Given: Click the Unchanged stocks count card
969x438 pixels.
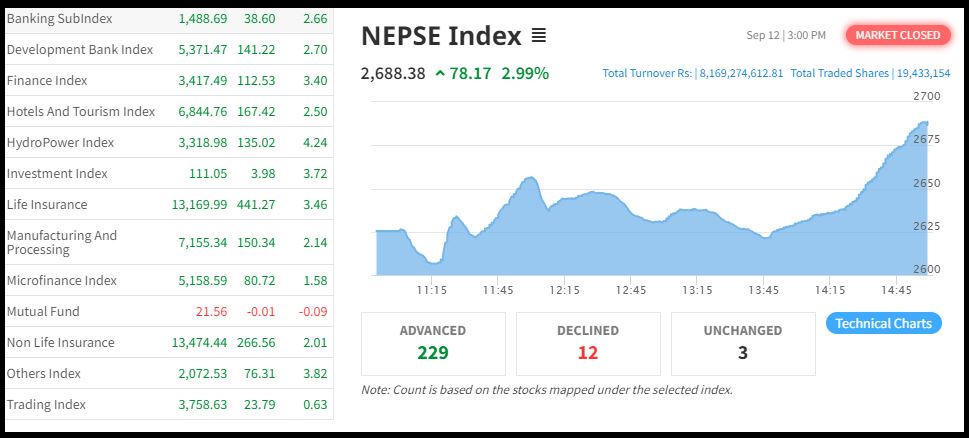Looking at the screenshot, I should (x=743, y=342).
